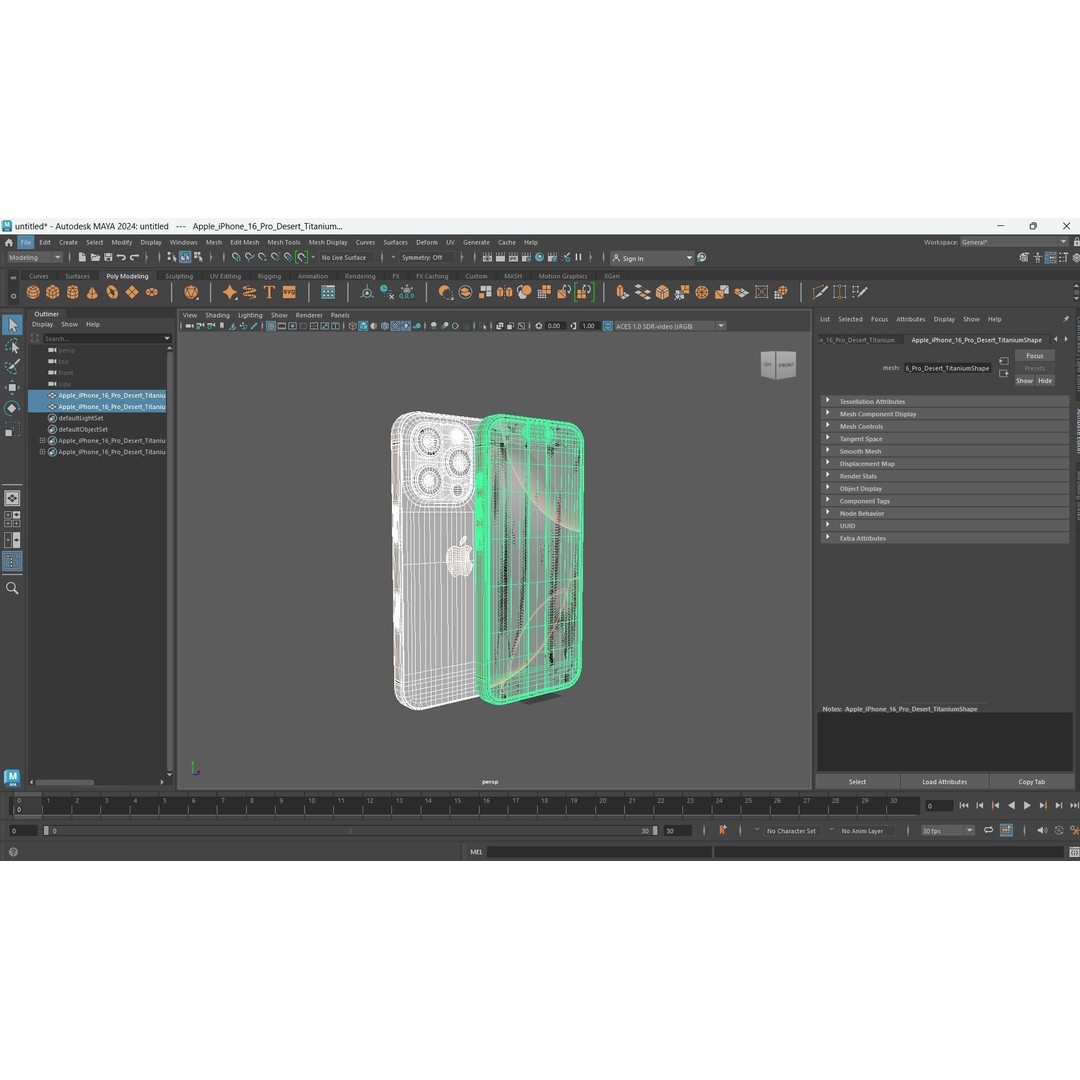1080x1080 pixels.
Task: Toggle the Modeling Toolkit panel icon
Action: (x=1024, y=258)
